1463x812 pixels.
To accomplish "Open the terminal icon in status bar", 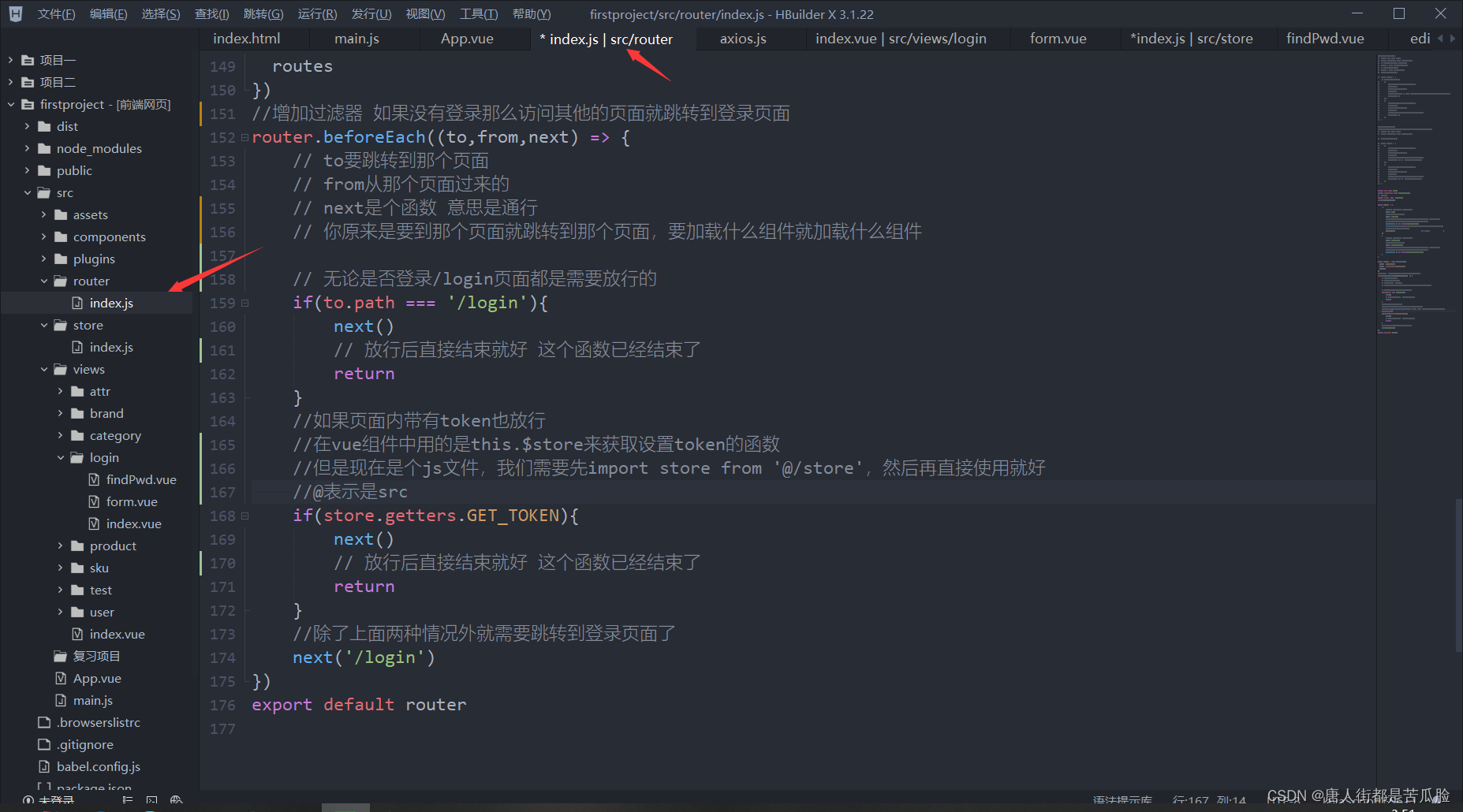I will pyautogui.click(x=151, y=800).
